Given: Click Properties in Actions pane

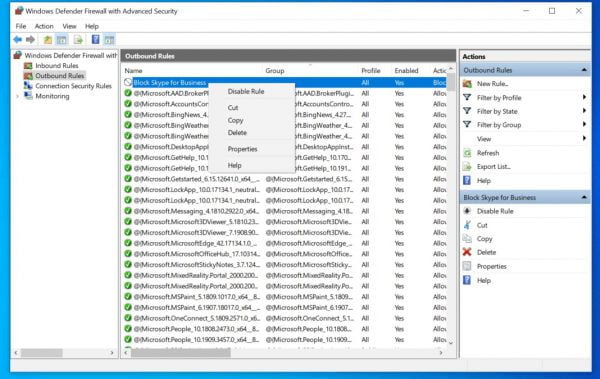Looking at the screenshot, I should [491, 266].
